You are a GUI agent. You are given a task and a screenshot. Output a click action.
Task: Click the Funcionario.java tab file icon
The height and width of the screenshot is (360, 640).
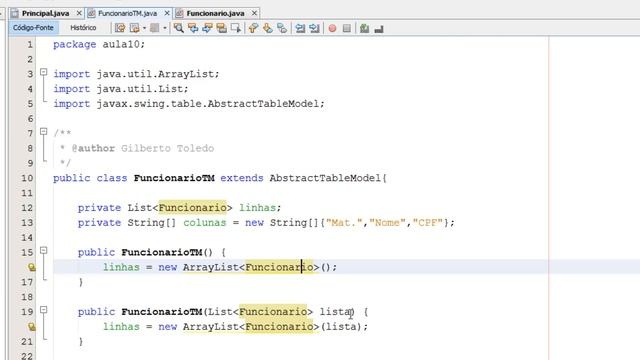[179, 13]
